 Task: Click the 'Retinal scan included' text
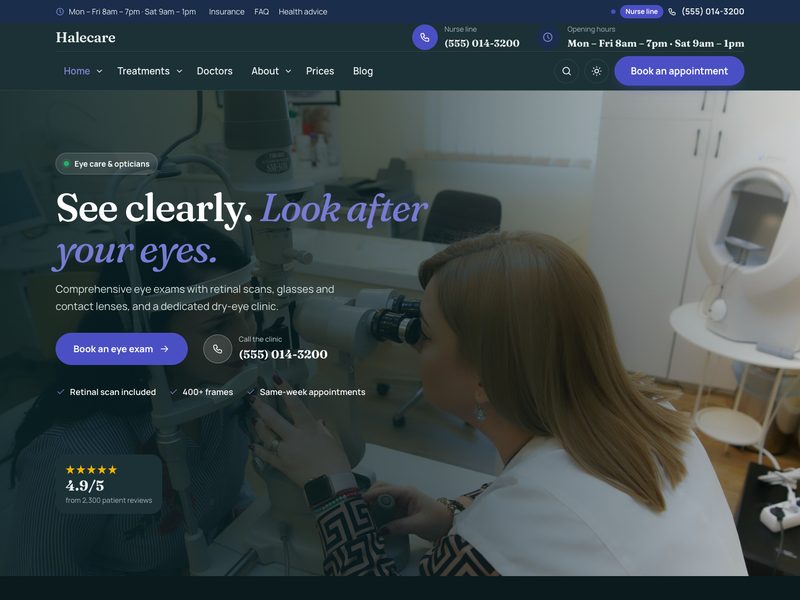pos(113,392)
